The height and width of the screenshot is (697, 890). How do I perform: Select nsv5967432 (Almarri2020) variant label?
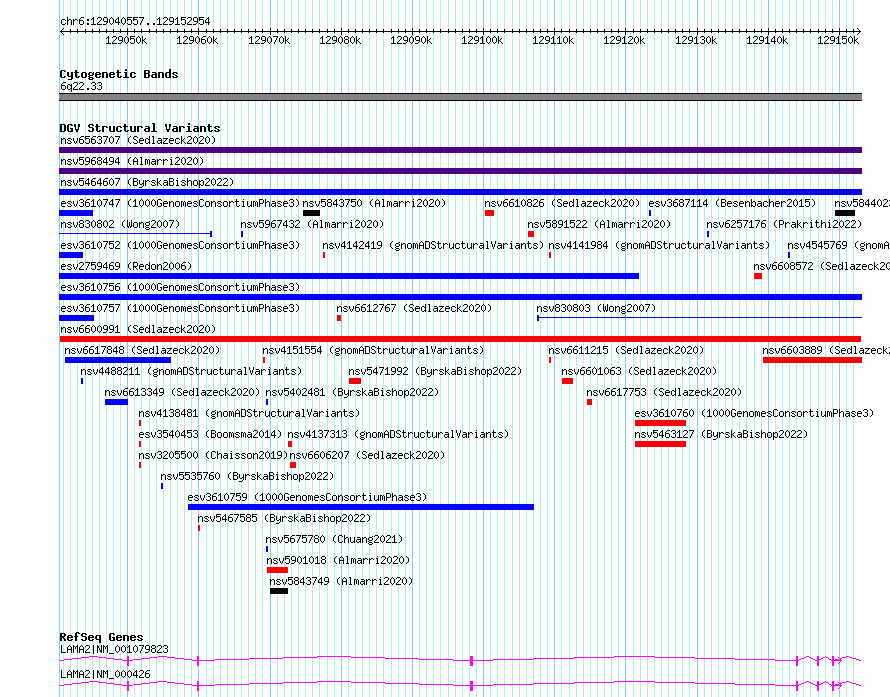[x=312, y=224]
